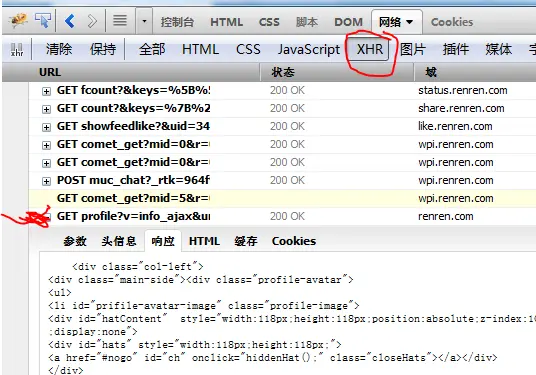Expand the POST muc_chat request row
This screenshot has height=375, width=536.
[46, 181]
